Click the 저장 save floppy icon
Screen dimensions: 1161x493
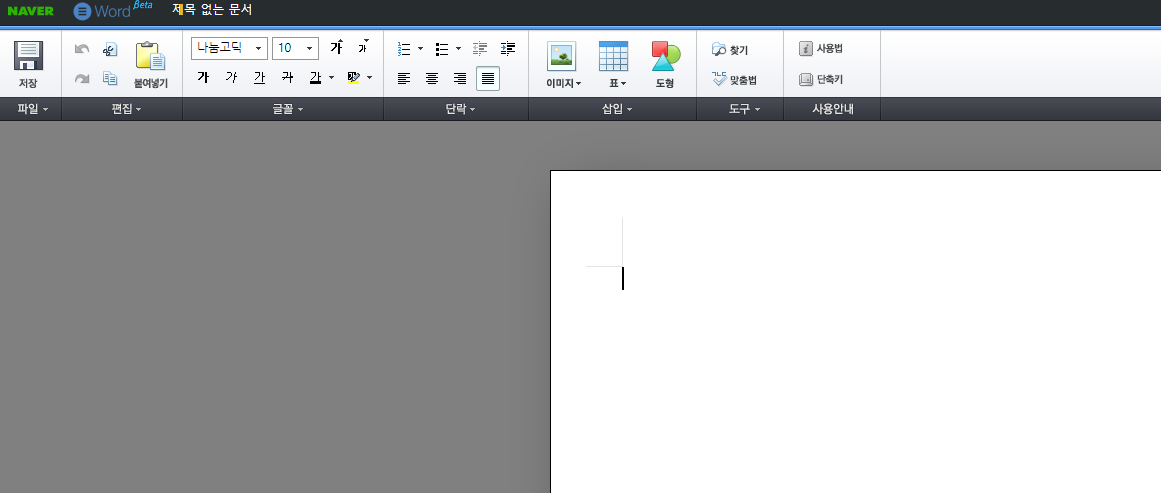[28, 56]
